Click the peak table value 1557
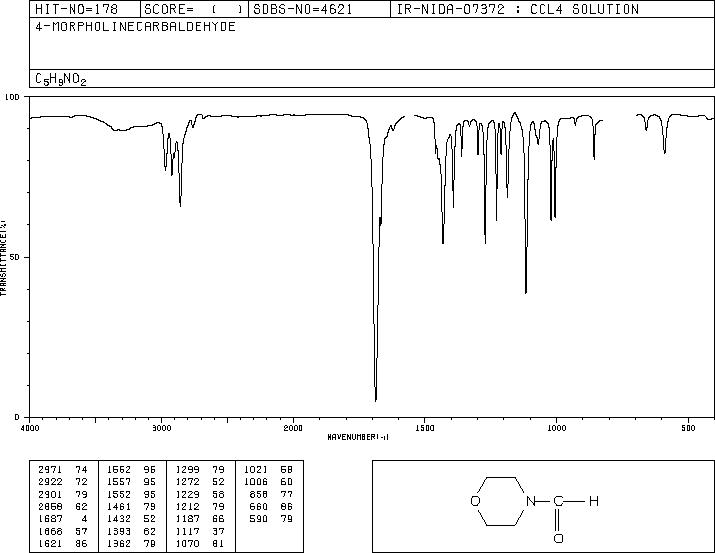The image size is (715, 553). [119, 482]
